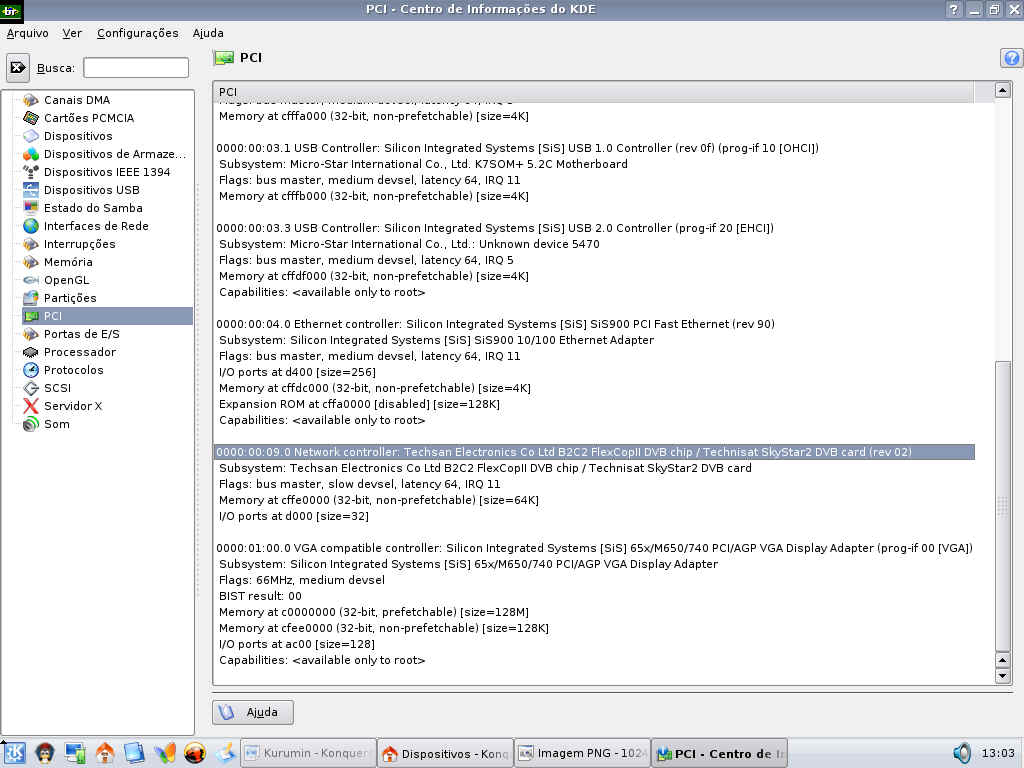
Task: Click the context help question mark in titlebar
Action: pyautogui.click(x=954, y=9)
